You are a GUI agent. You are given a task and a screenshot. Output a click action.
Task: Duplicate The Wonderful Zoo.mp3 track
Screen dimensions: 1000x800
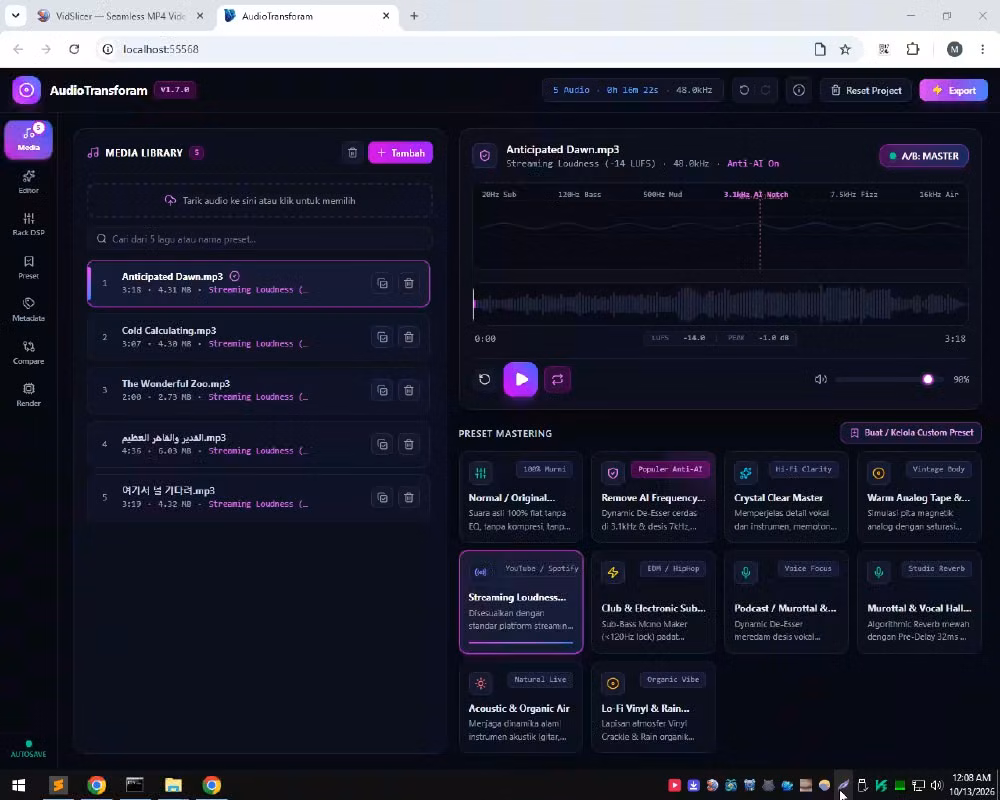click(382, 390)
